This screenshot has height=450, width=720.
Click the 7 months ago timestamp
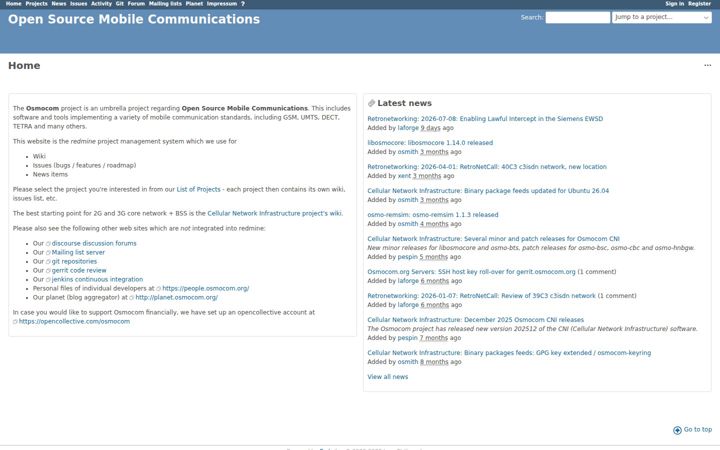(x=433, y=338)
